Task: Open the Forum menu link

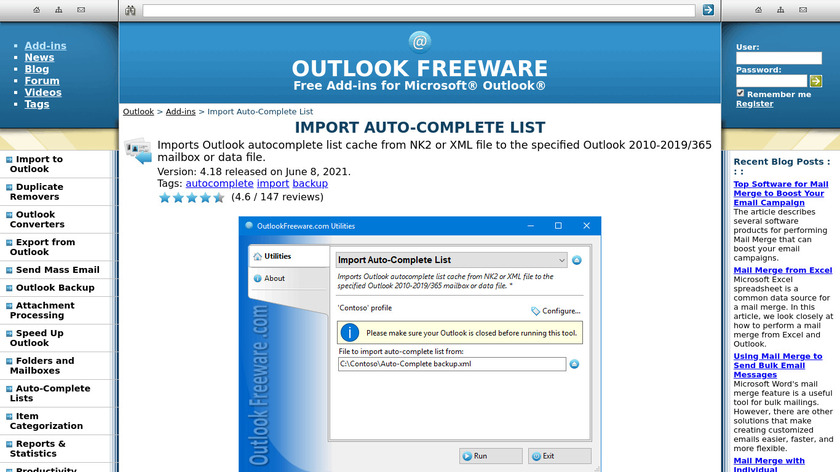Action: click(x=42, y=81)
